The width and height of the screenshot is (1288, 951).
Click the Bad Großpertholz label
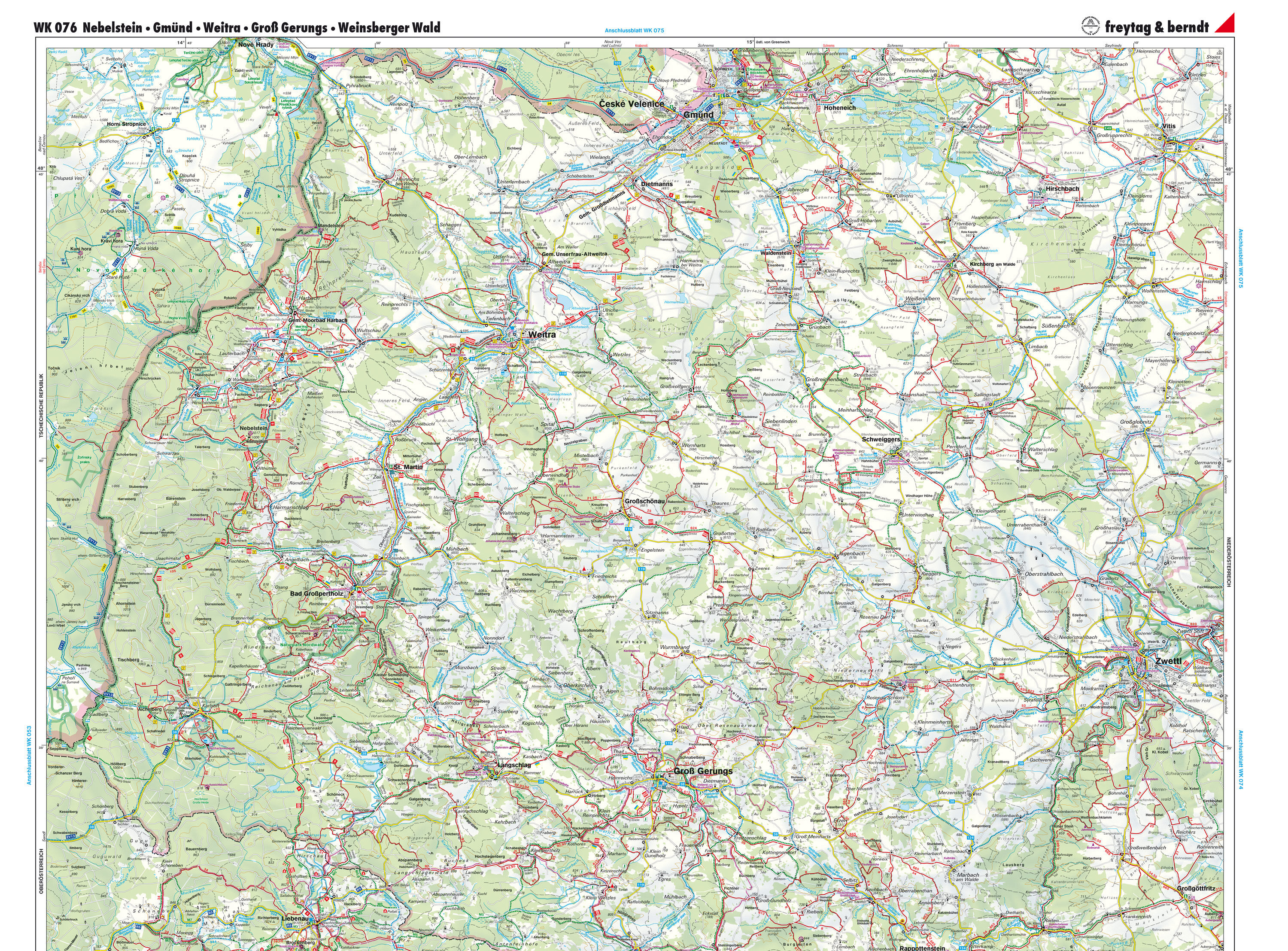[317, 593]
